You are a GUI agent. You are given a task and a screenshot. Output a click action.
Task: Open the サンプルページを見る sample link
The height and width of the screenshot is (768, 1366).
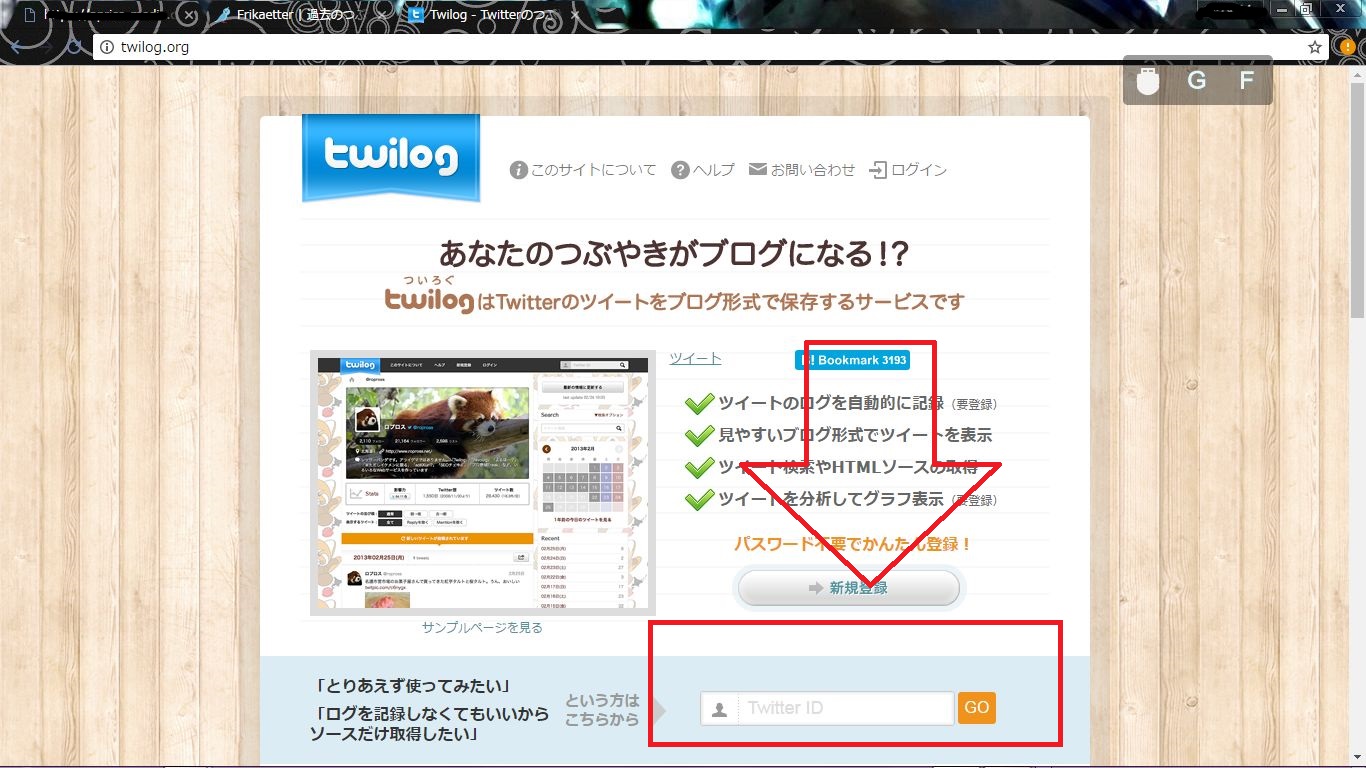point(482,628)
